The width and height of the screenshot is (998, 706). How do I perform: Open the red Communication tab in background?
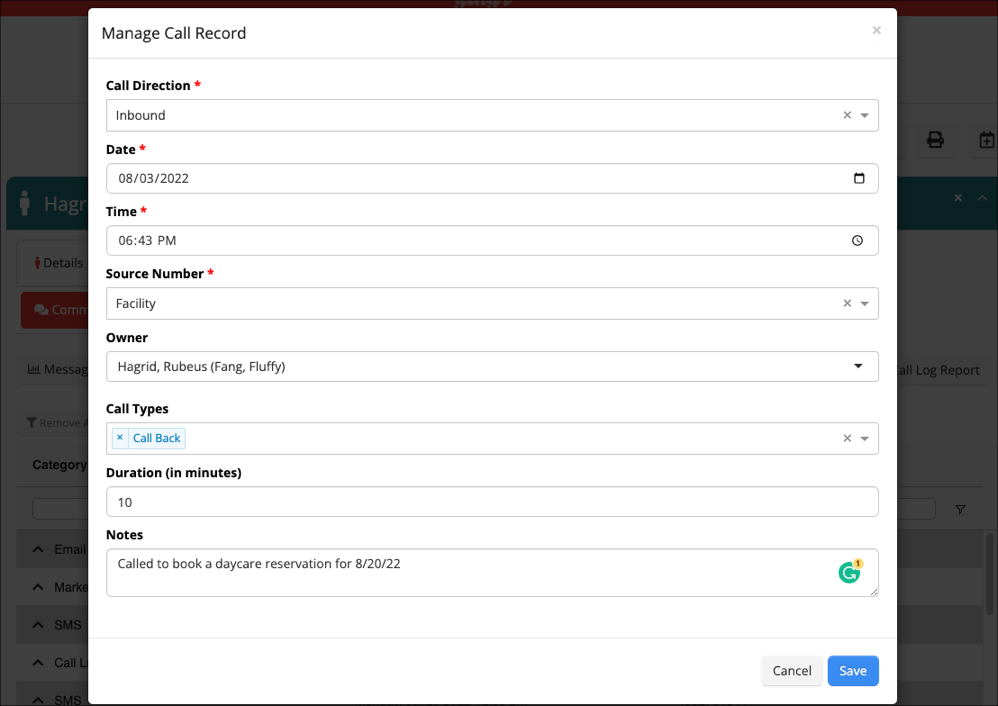(57, 310)
